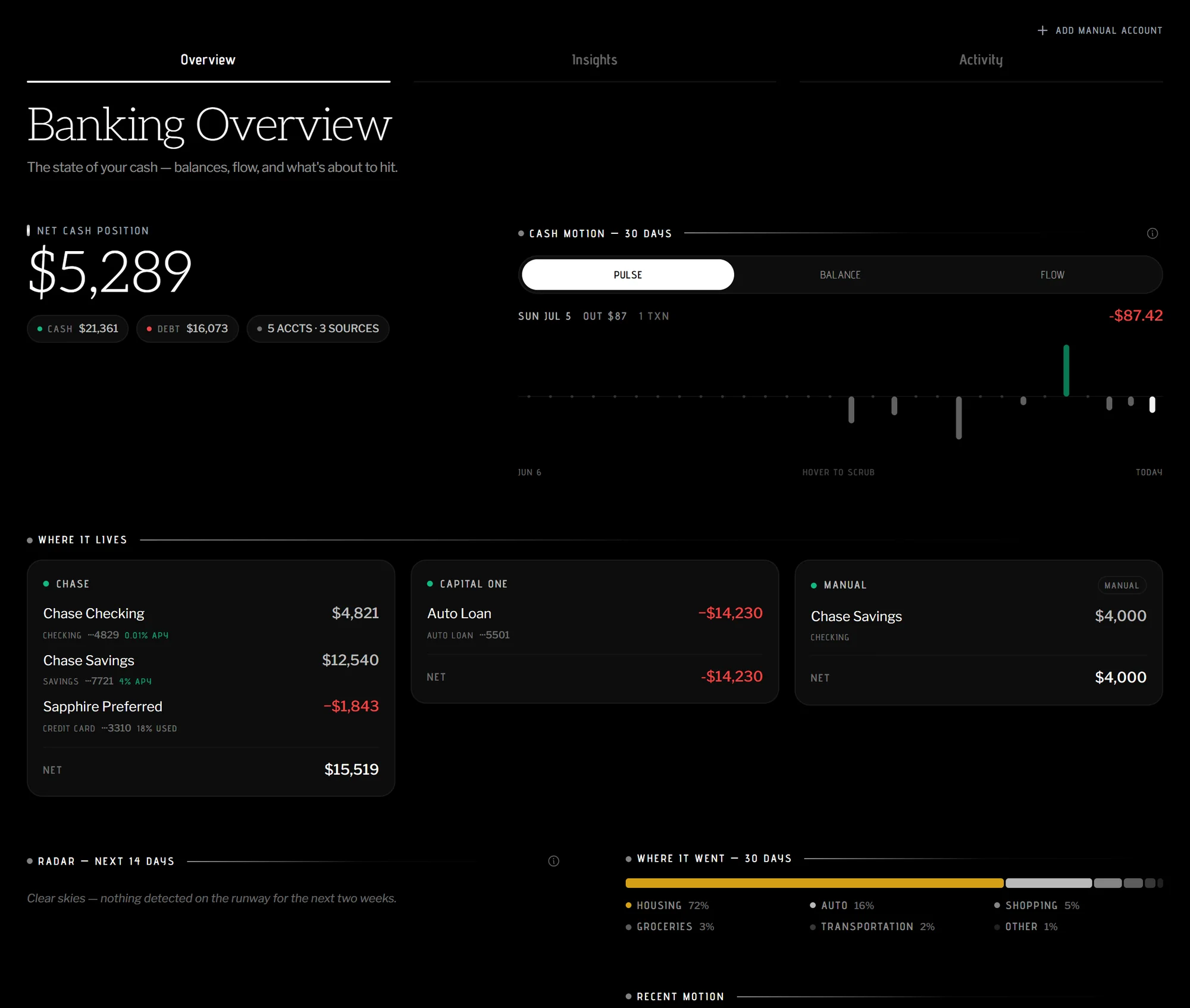Click the Chase card net $15,519 value

(x=351, y=769)
